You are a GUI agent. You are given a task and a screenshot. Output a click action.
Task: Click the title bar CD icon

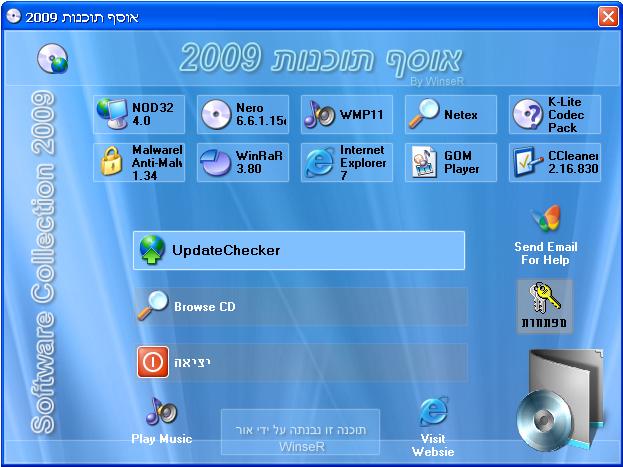click(14, 16)
